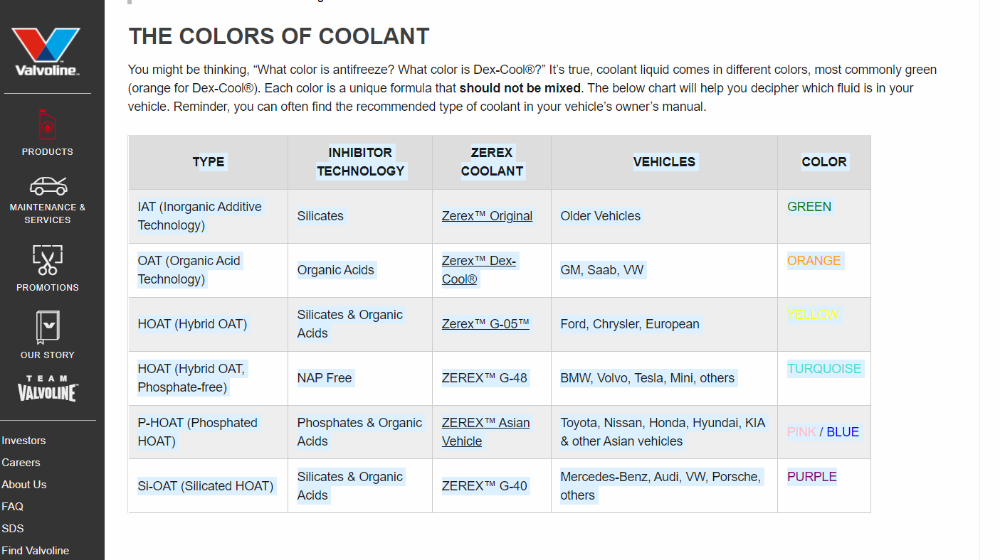
Task: Click The Colors of Coolant heading
Action: 279,36
